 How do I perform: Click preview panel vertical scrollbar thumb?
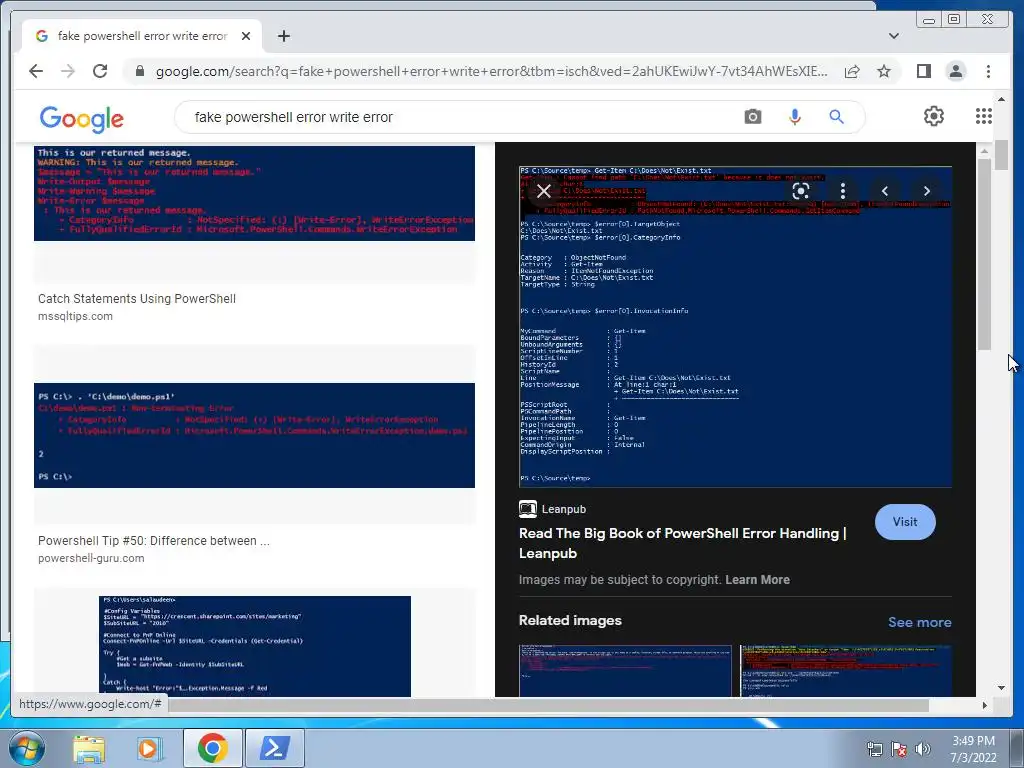984,255
